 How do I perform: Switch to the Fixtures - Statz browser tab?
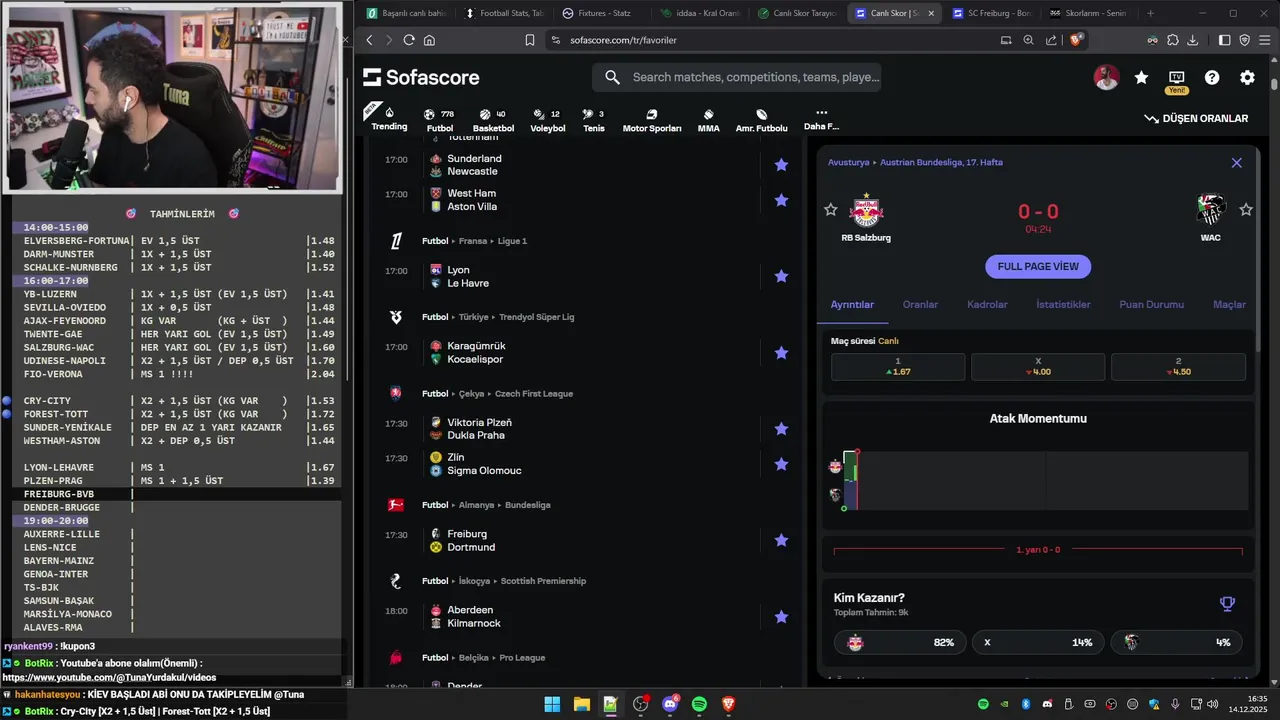pyautogui.click(x=603, y=13)
